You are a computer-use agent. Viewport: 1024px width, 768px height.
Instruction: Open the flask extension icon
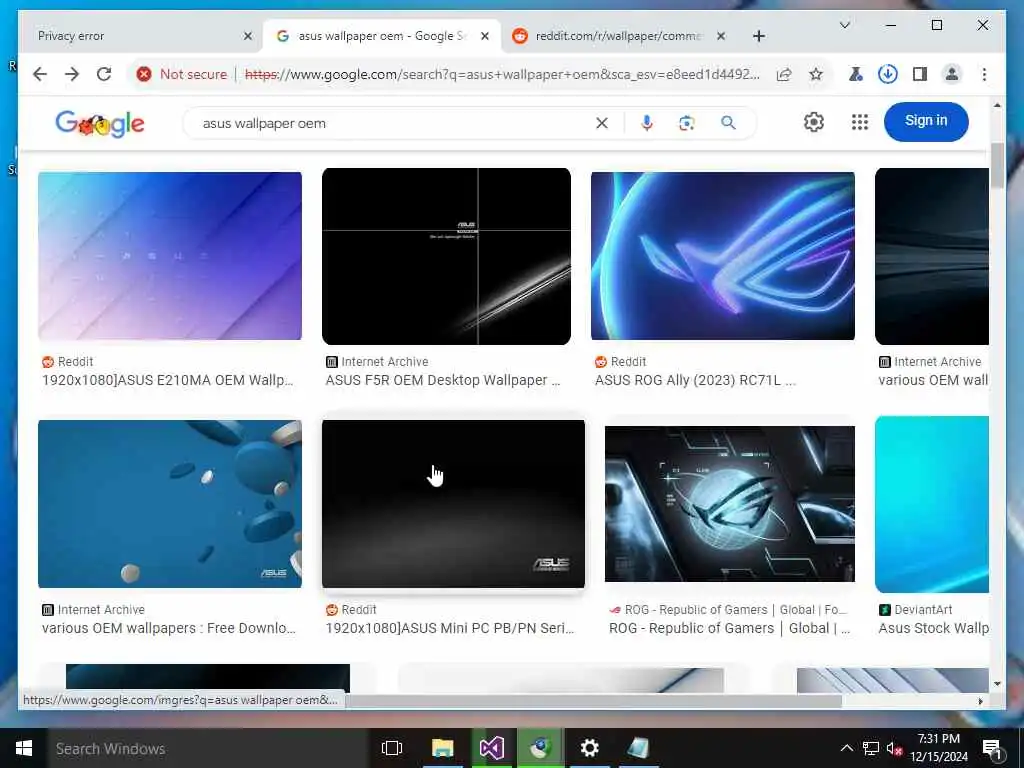[x=856, y=74]
